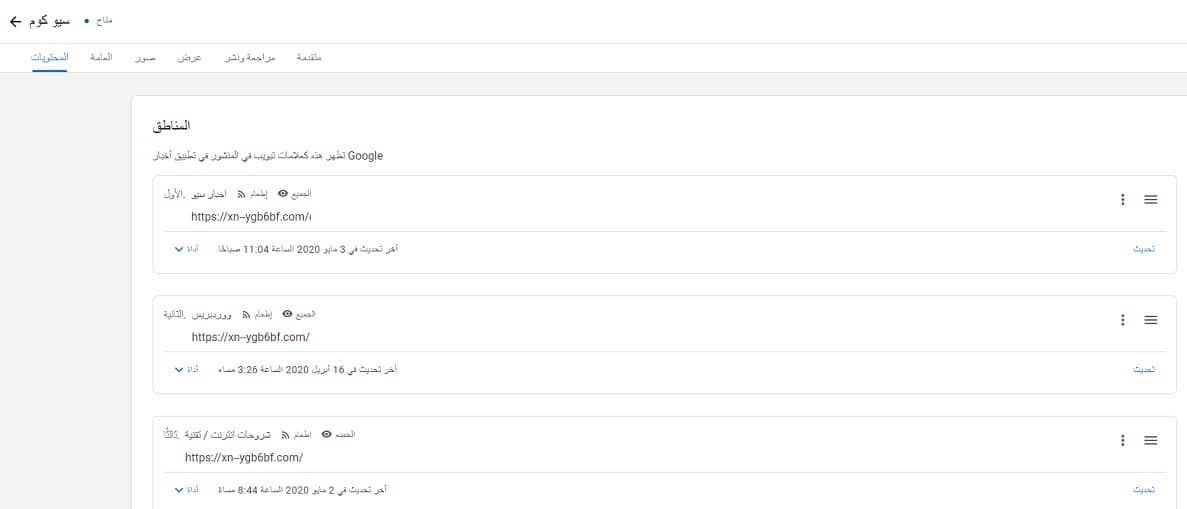Open three-dot menu of first section
Viewport: 1187px width, 509px height.
click(x=1123, y=199)
